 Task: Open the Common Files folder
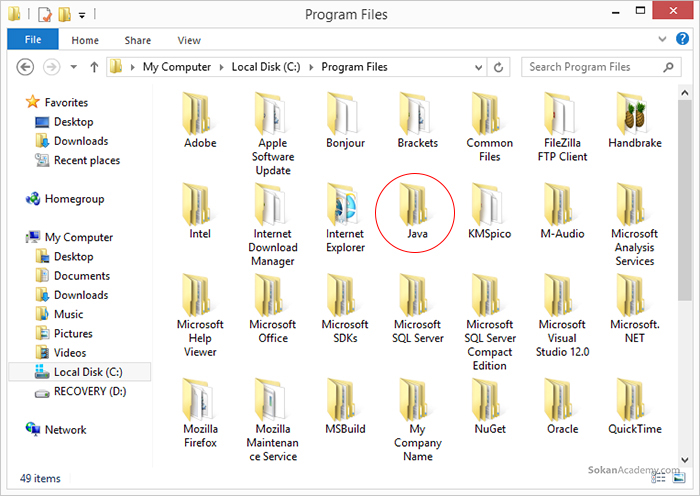coord(489,127)
